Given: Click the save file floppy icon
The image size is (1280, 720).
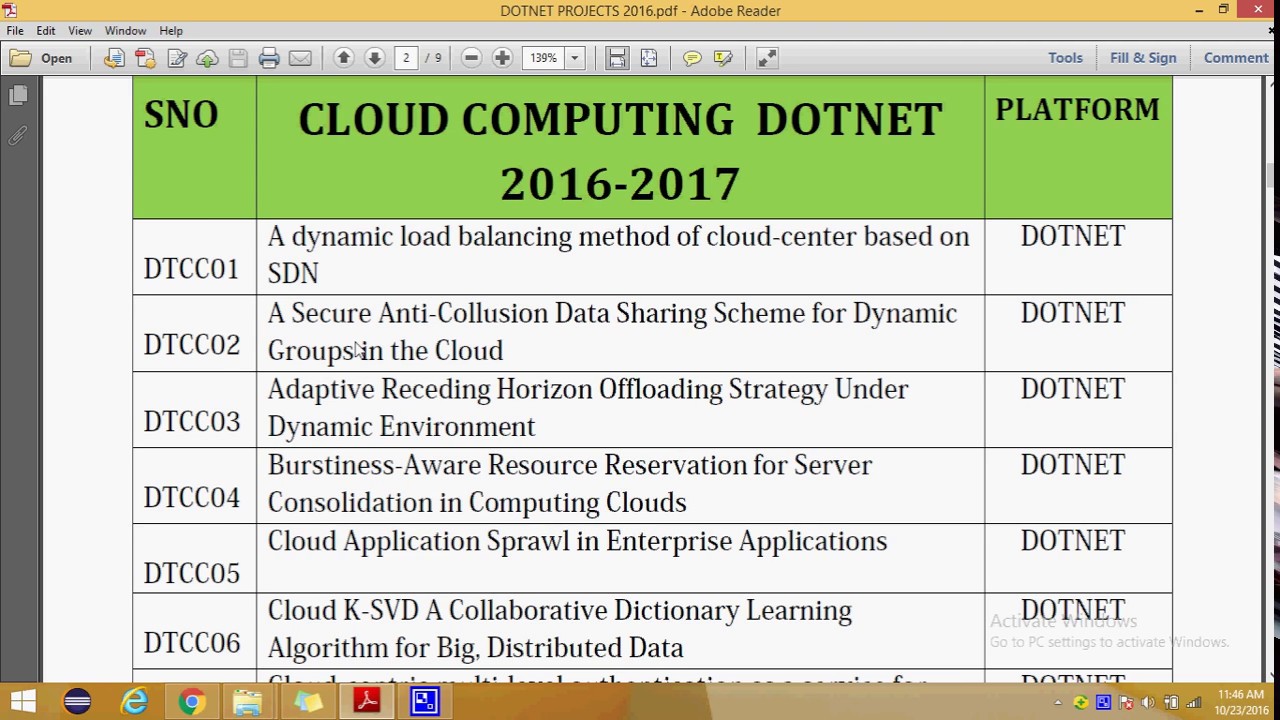Looking at the screenshot, I should 238,58.
